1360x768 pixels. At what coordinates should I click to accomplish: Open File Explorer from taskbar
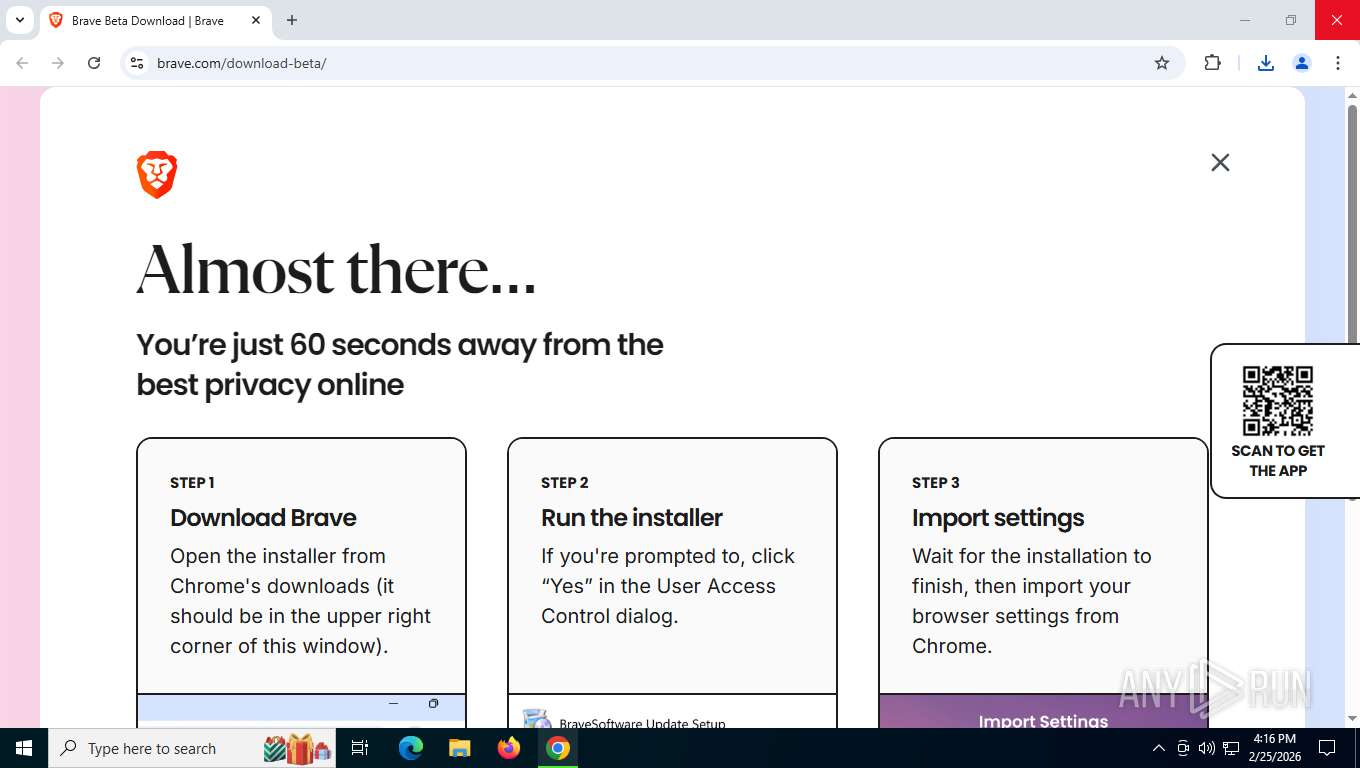[459, 748]
